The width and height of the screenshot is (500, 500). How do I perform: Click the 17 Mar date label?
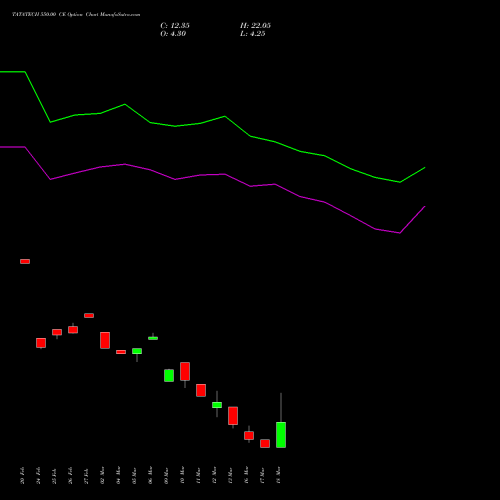[262, 476]
